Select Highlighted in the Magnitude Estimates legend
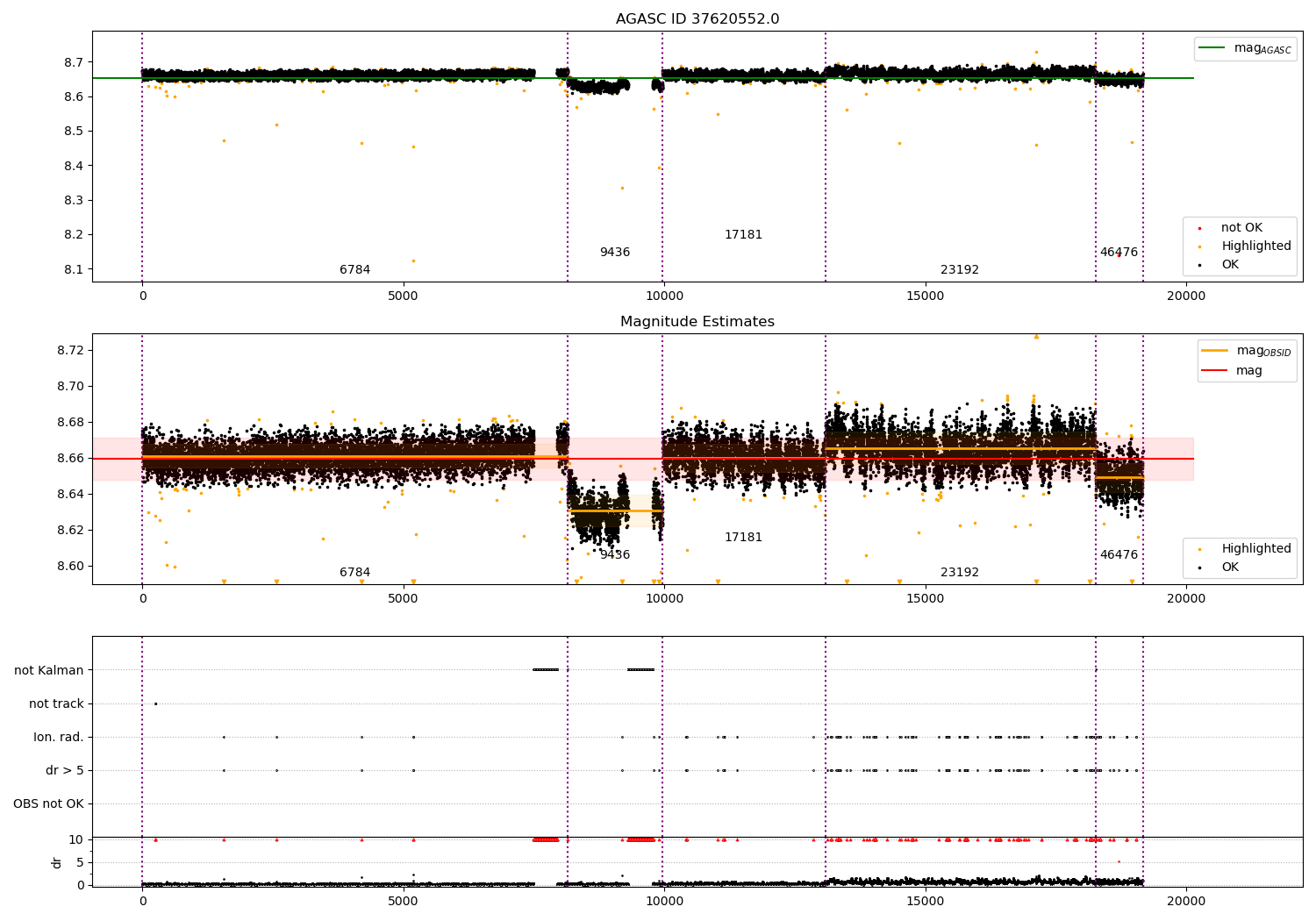 [x=1256, y=549]
